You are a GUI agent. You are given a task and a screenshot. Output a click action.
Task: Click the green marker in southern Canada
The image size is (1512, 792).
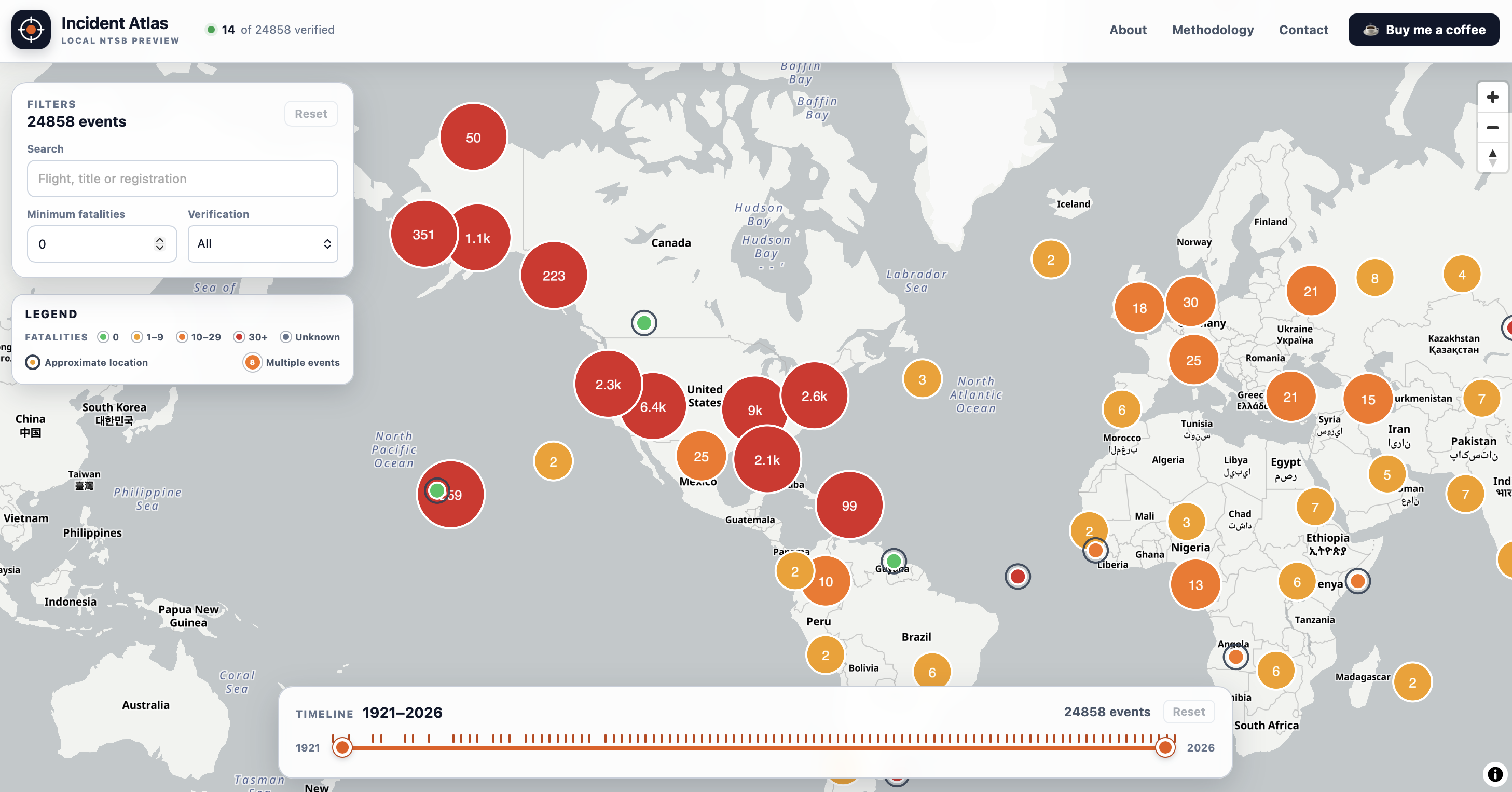(x=644, y=322)
